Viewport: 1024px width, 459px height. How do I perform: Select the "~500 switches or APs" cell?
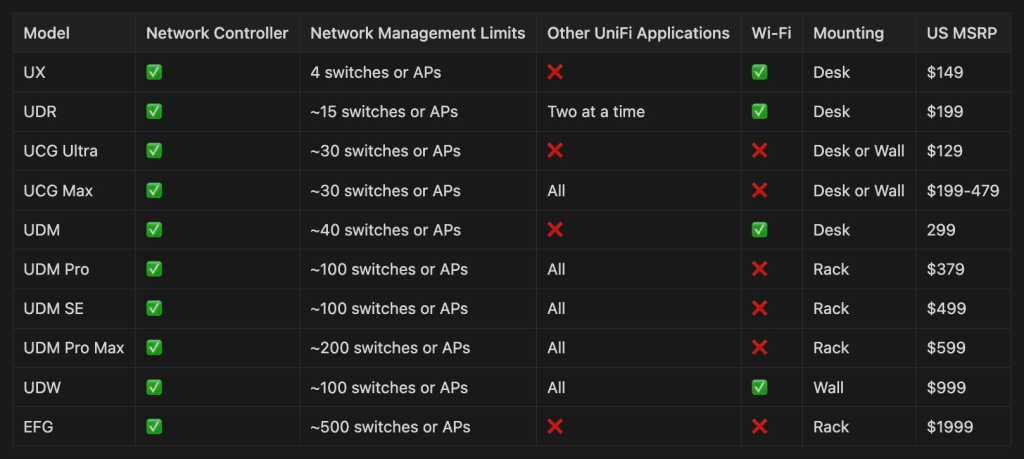point(390,427)
